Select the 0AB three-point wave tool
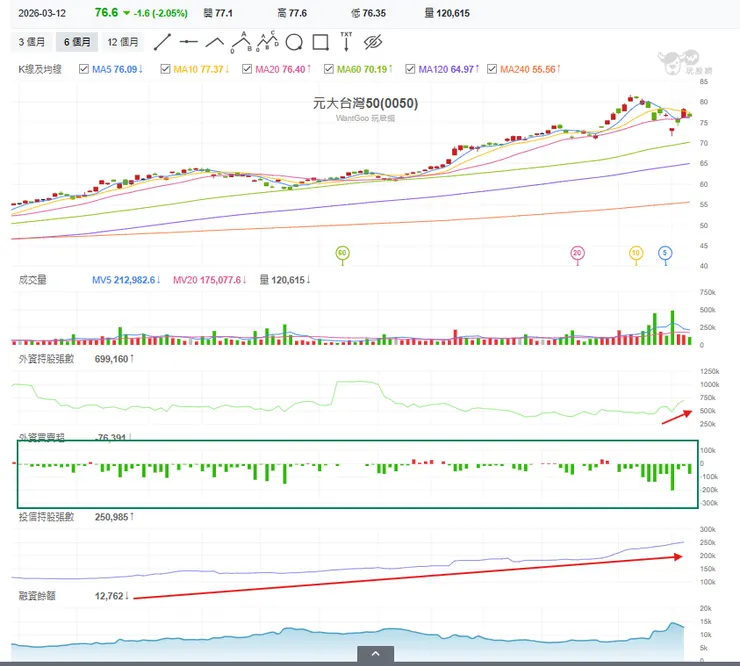The width and height of the screenshot is (740, 666). coord(241,42)
